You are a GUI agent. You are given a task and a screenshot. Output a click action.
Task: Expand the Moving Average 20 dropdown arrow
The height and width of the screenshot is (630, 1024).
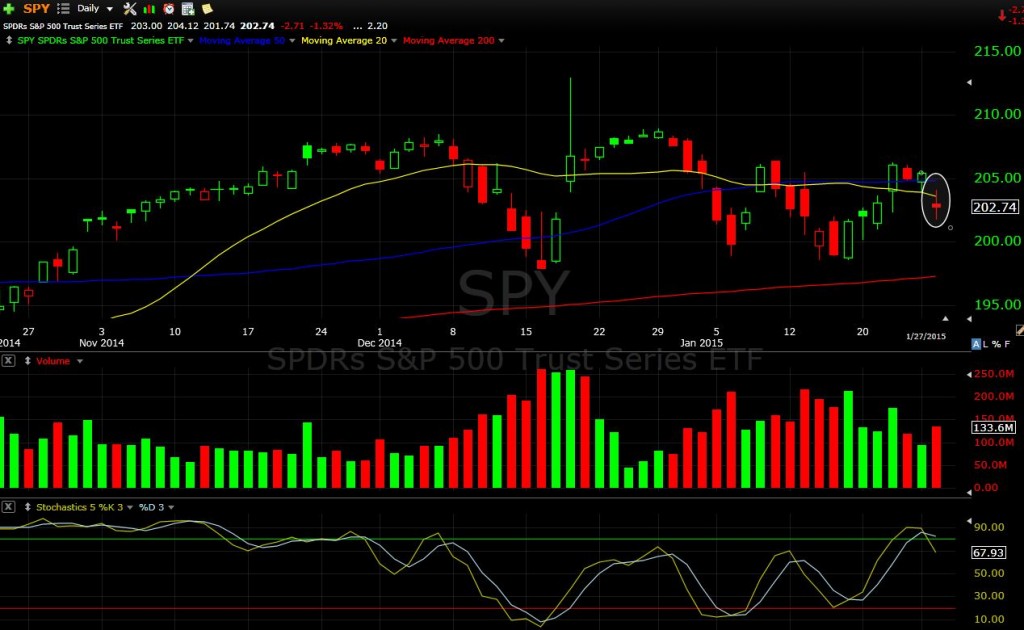click(x=394, y=40)
